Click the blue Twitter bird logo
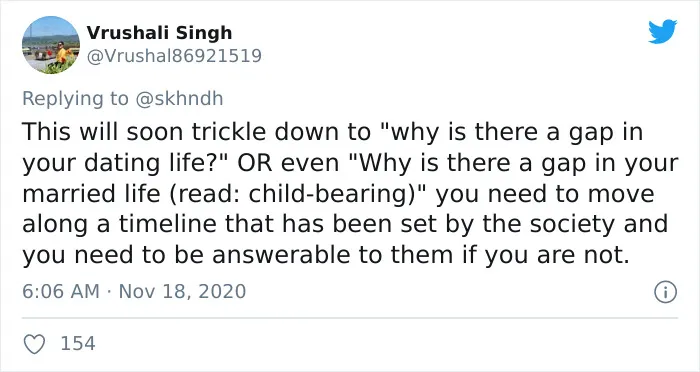The image size is (700, 372). 662,31
